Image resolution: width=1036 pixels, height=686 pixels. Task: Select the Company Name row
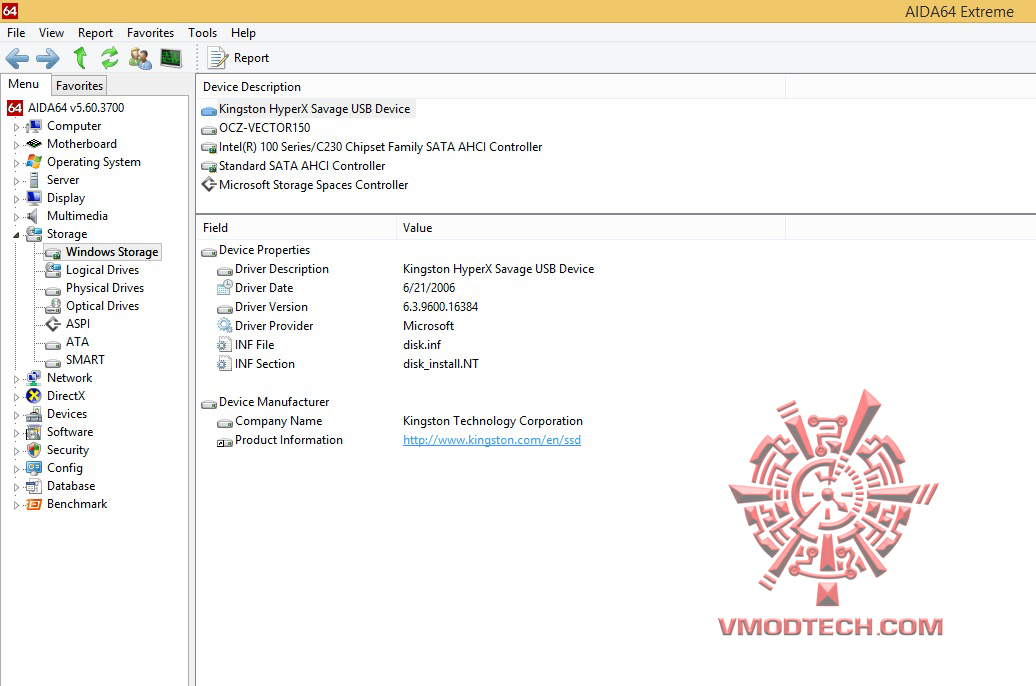tap(400, 421)
